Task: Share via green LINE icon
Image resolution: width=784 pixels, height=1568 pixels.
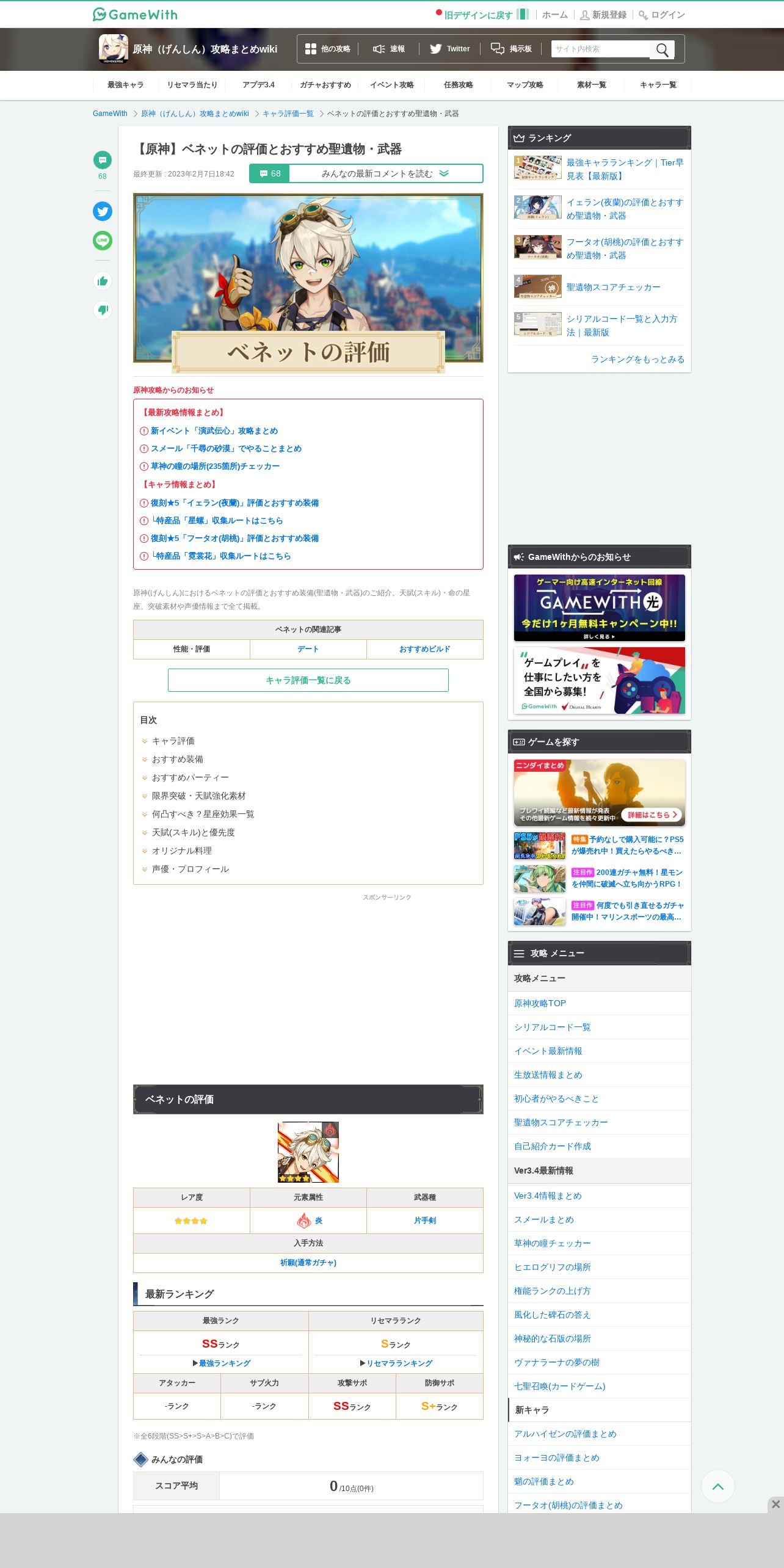Action: [x=103, y=241]
